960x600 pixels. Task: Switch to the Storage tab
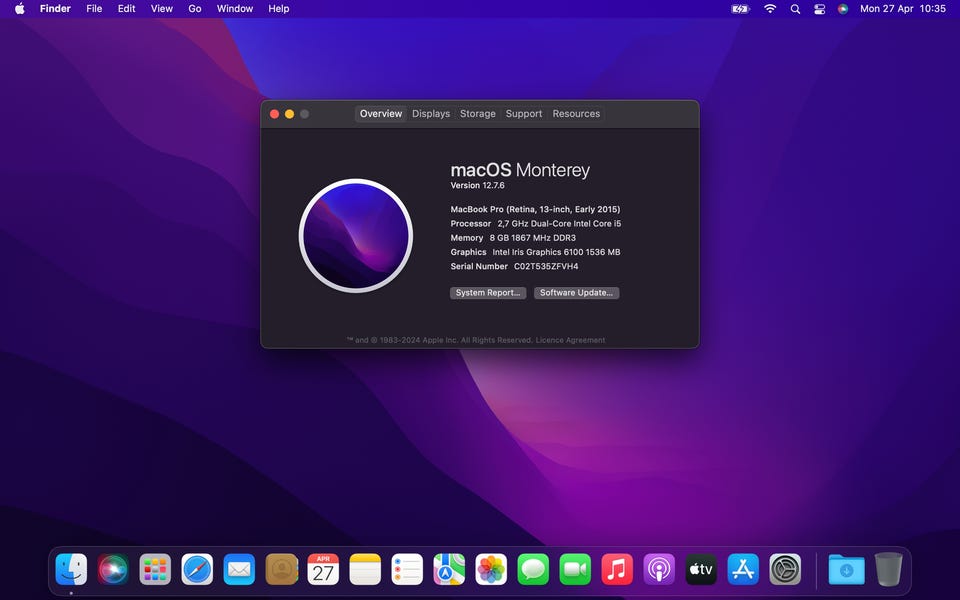[x=478, y=114]
